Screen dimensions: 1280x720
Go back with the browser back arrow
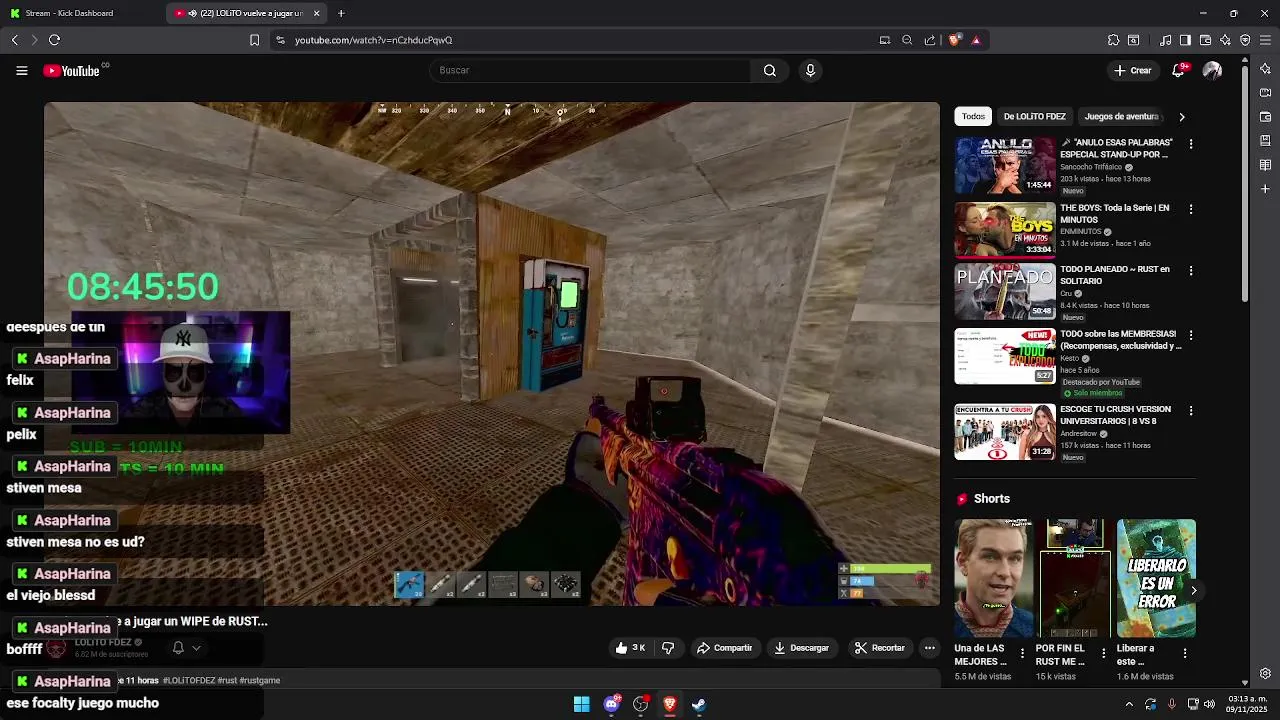(x=15, y=40)
